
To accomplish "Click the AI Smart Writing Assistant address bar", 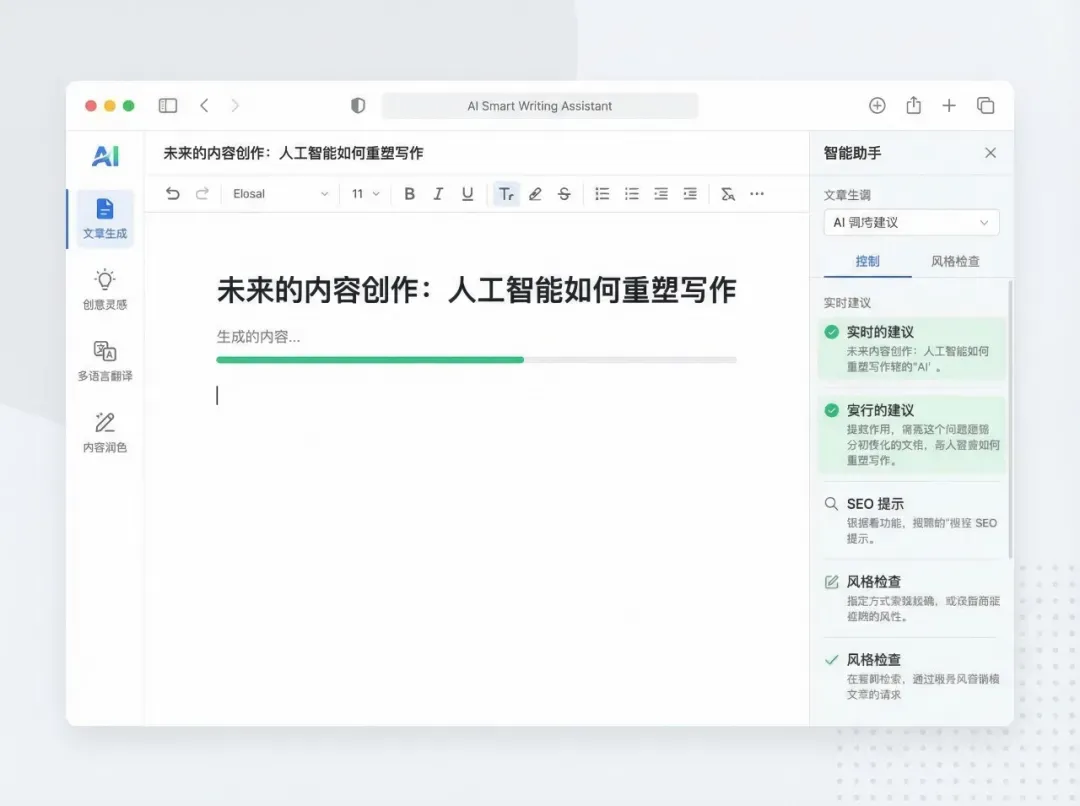I will pos(539,106).
